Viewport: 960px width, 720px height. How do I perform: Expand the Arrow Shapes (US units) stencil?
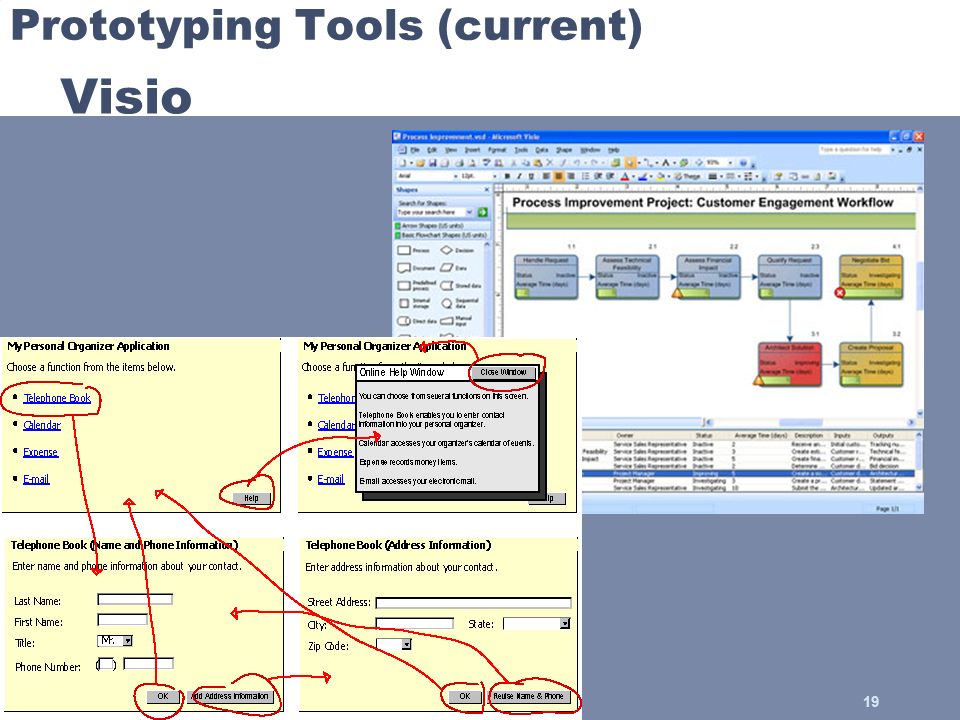(x=441, y=226)
